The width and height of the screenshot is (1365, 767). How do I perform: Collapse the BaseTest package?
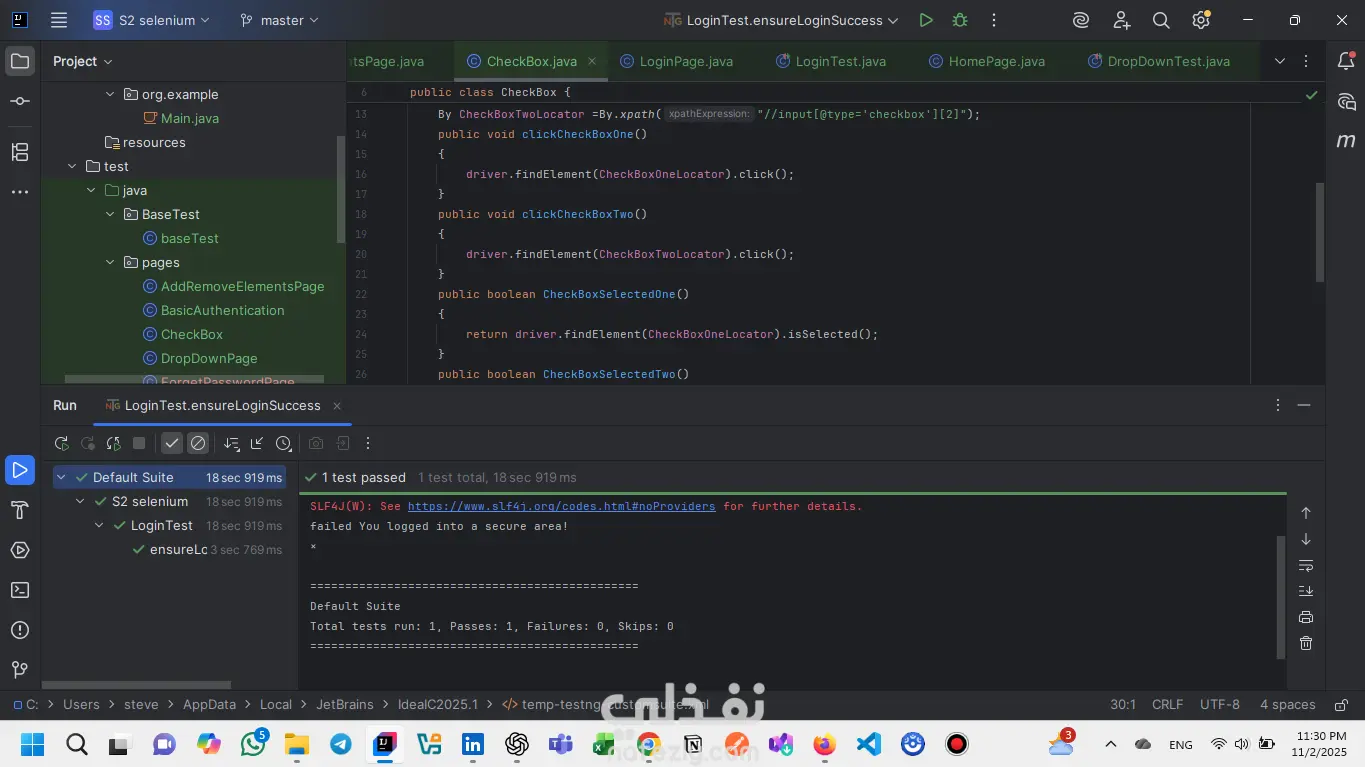point(110,214)
